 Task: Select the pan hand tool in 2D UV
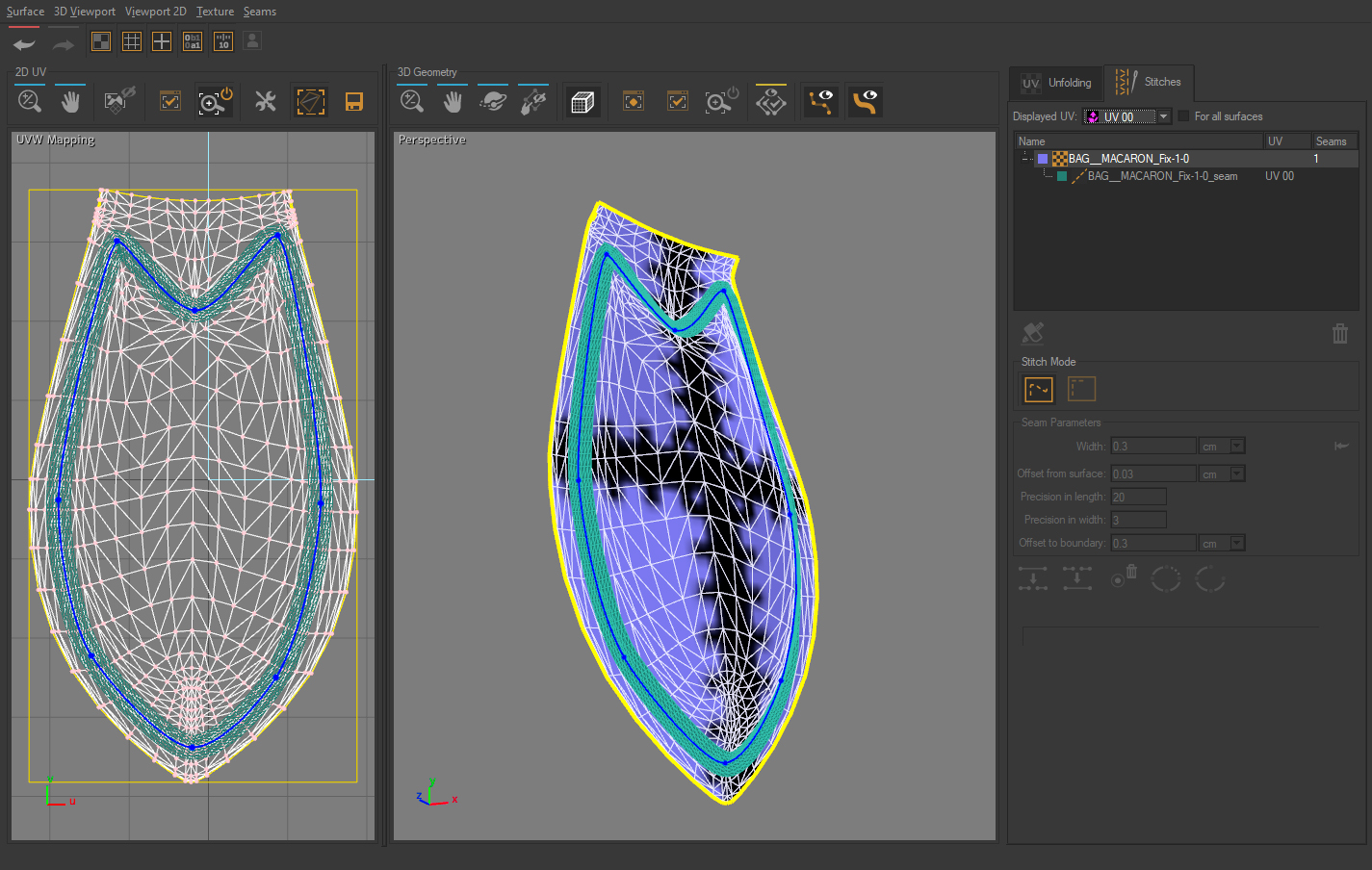(70, 101)
